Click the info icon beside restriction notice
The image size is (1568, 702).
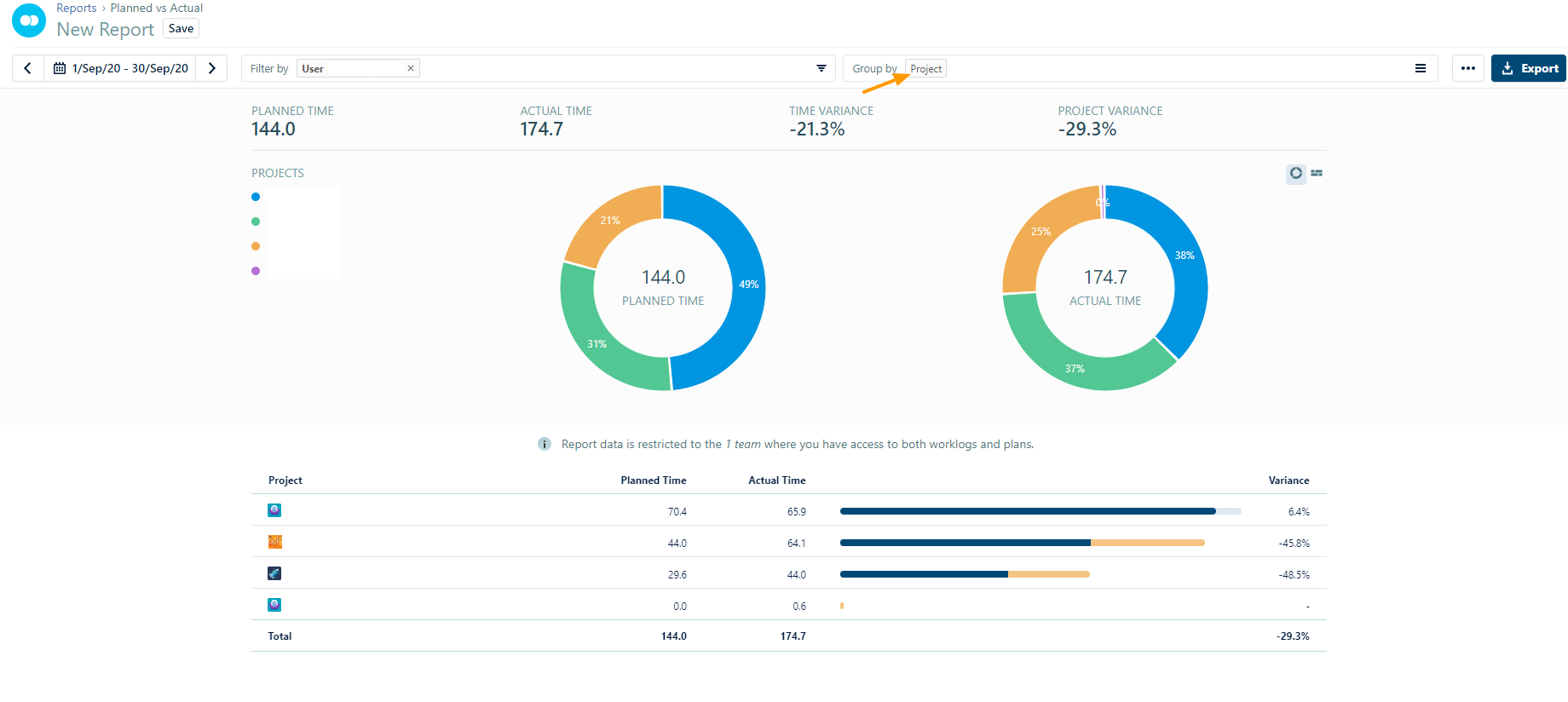[x=545, y=444]
